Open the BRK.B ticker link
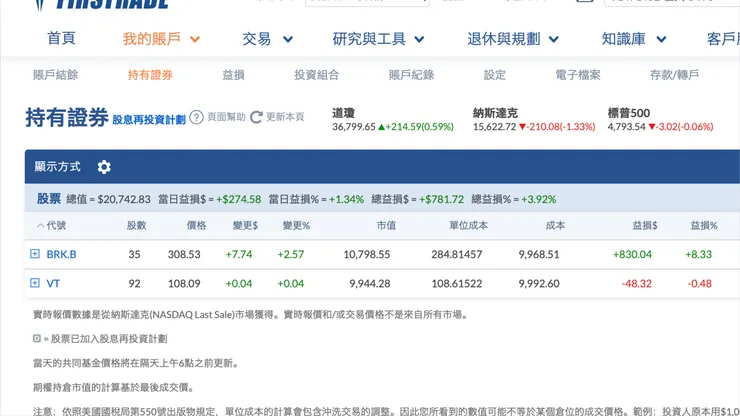This screenshot has width=740, height=416. point(61,254)
